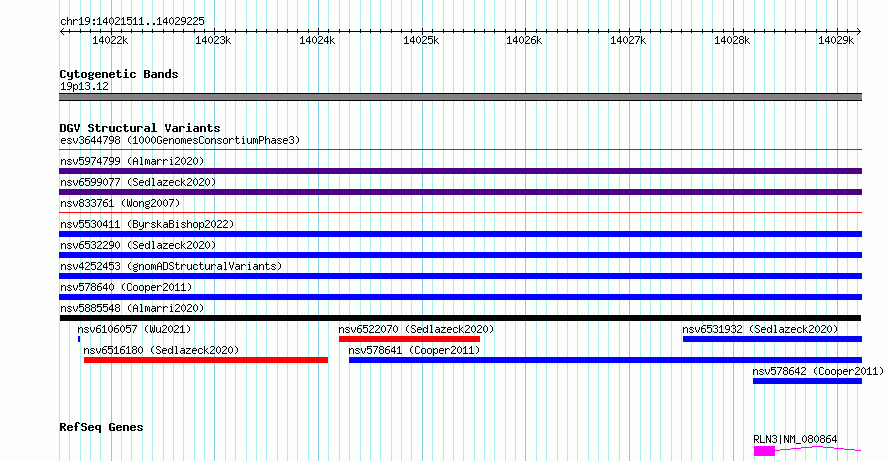Viewport: 890px width, 461px height.
Task: Click nsv5885548 (Almarri2020) label
Action: 132,308
